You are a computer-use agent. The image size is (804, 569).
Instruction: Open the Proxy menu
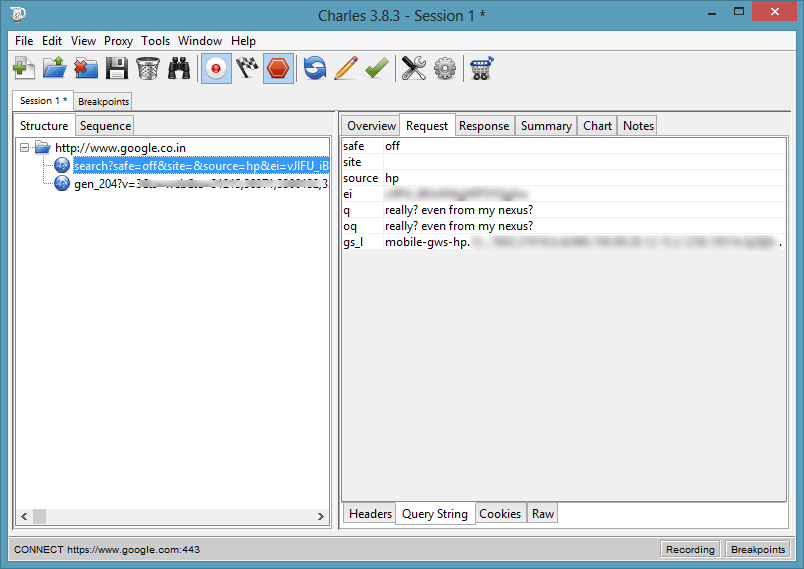tap(118, 41)
